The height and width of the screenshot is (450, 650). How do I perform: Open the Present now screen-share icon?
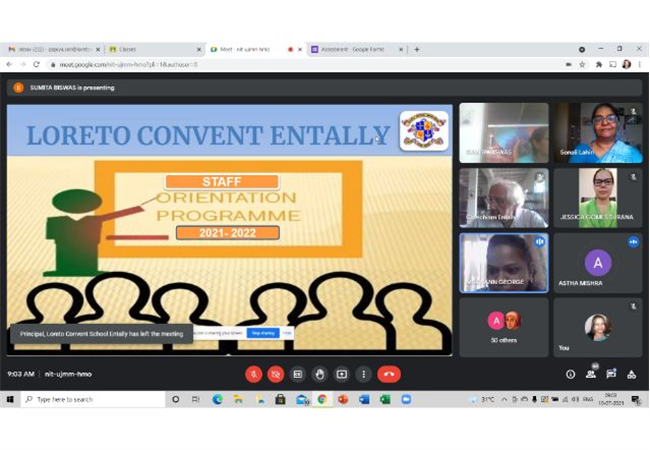pyautogui.click(x=342, y=374)
